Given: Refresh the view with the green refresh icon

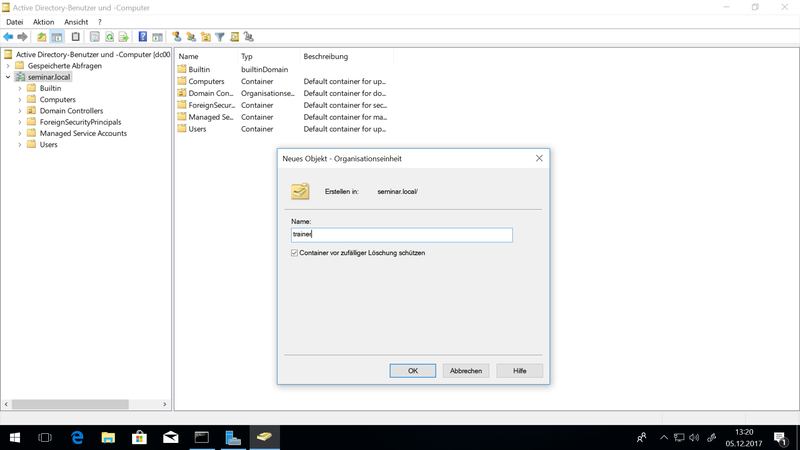Looking at the screenshot, I should coord(109,37).
